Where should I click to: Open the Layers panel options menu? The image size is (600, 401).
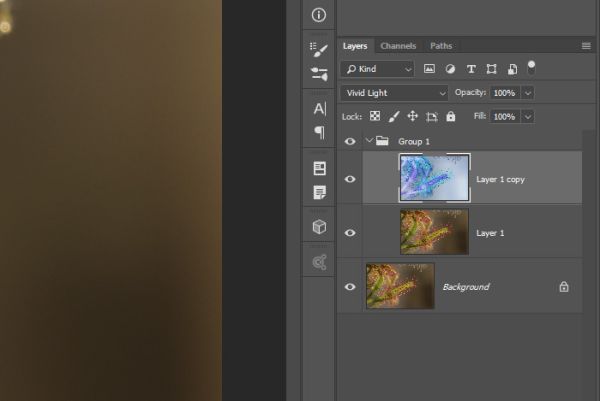tap(586, 46)
